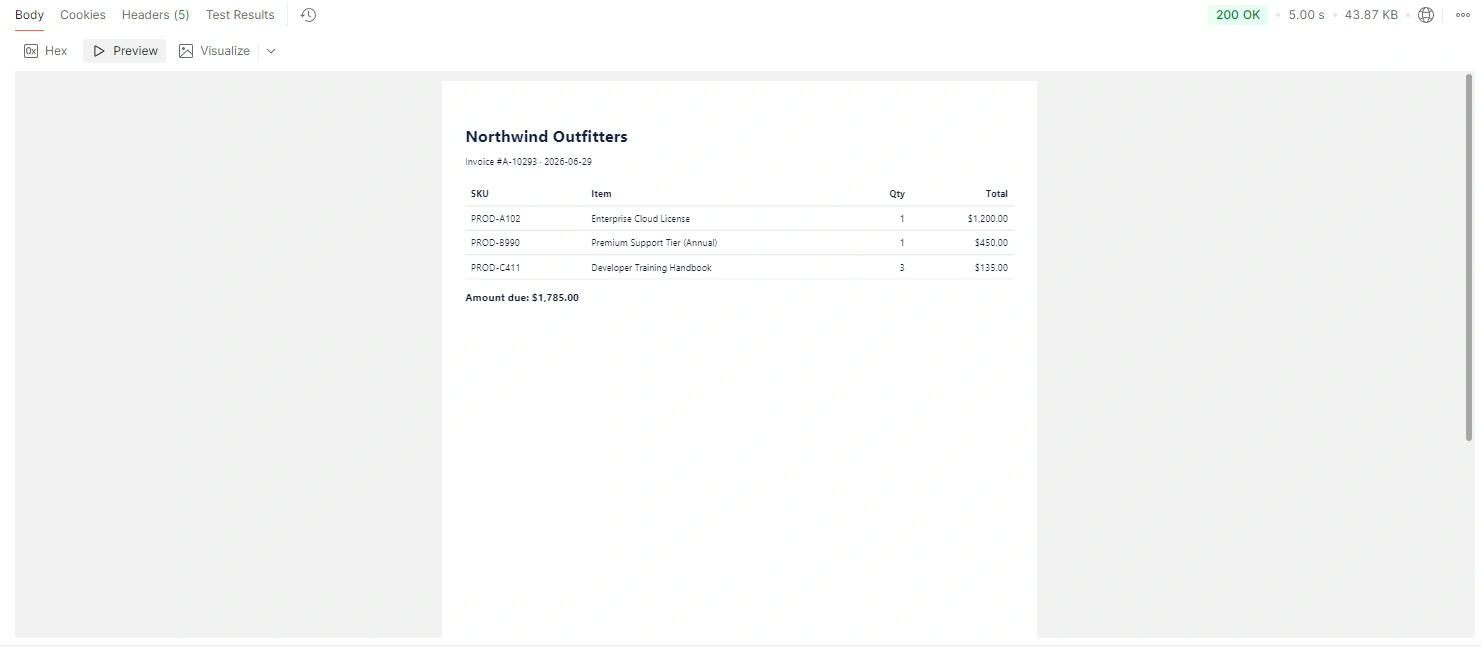Click the vertical scrollbar of the preview
1481x647 pixels.
1469,257
